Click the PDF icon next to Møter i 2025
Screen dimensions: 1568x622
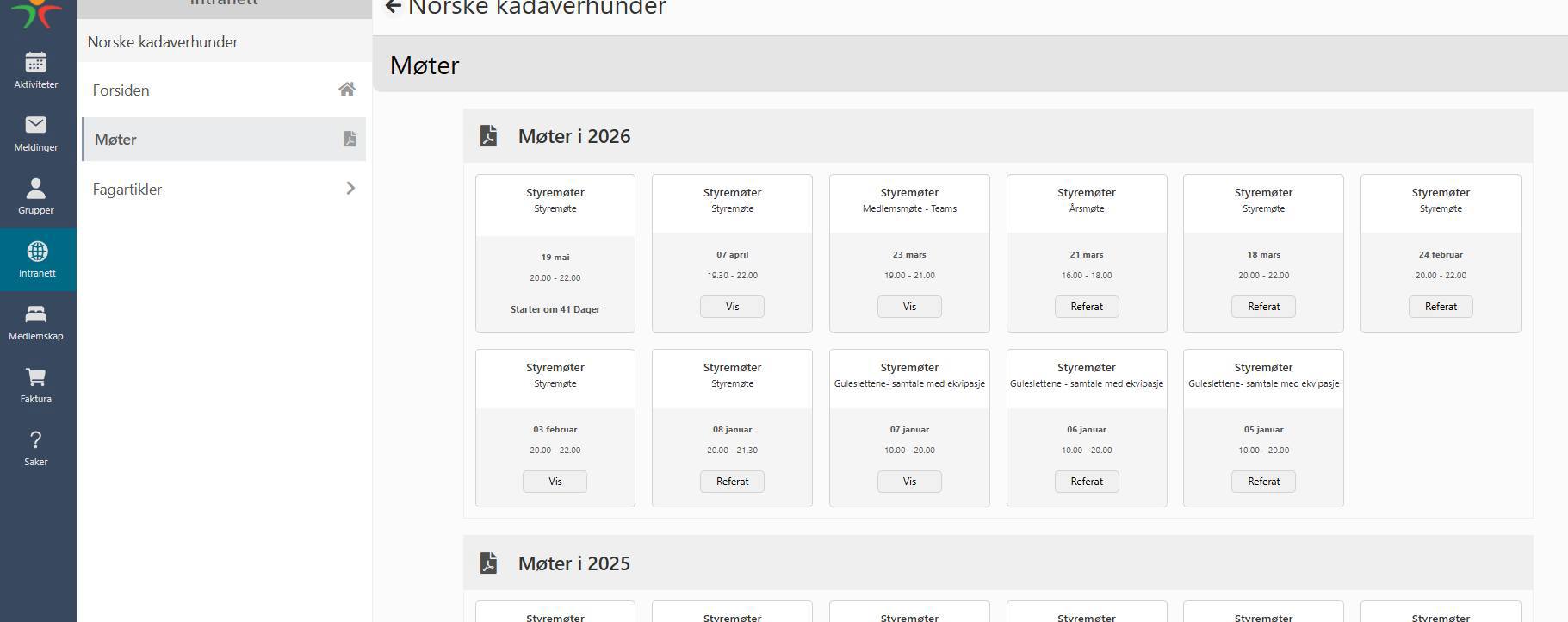(488, 563)
